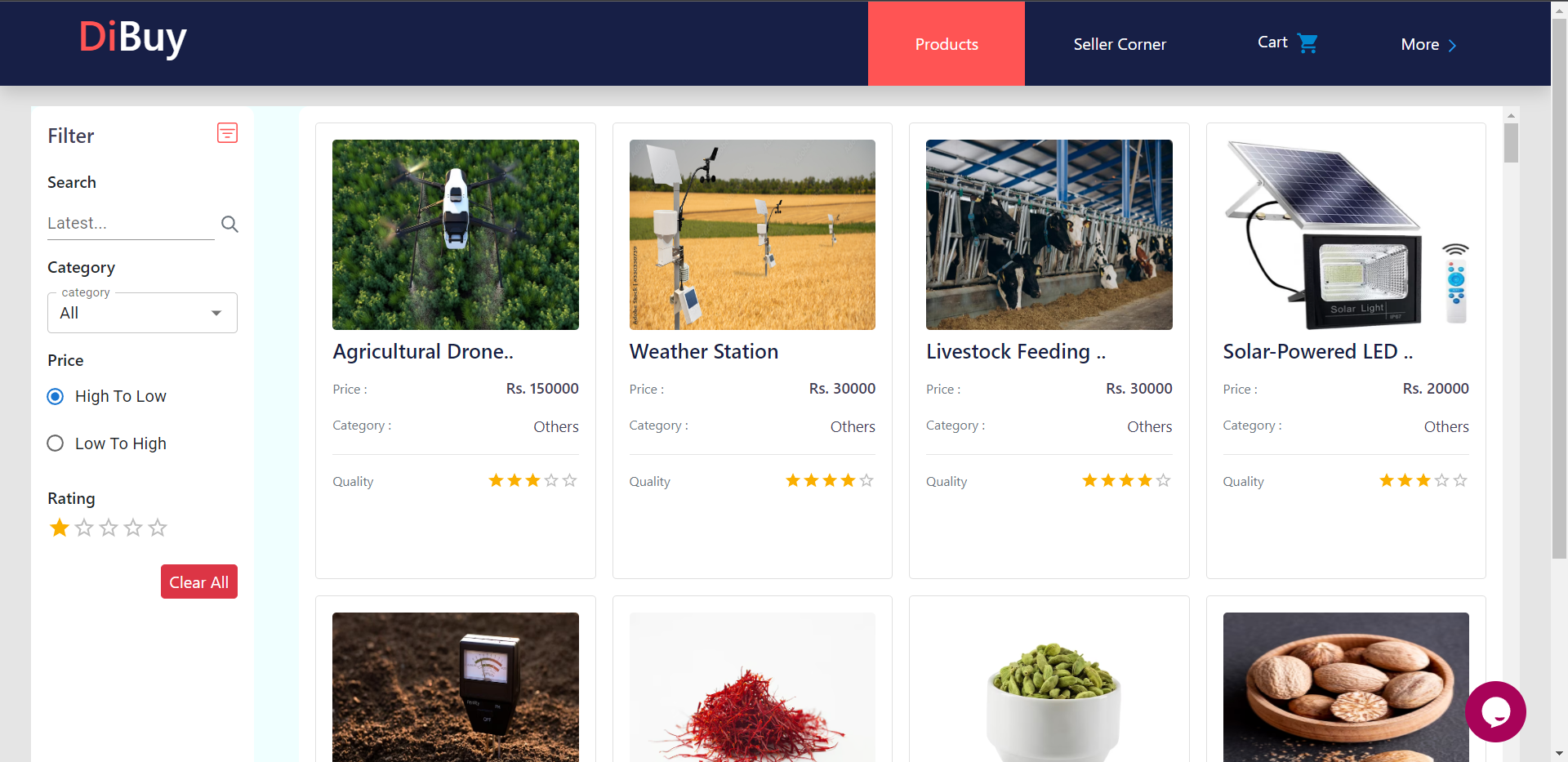The height and width of the screenshot is (762, 1568).
Task: Open the Seller Corner page
Action: coord(1120,43)
